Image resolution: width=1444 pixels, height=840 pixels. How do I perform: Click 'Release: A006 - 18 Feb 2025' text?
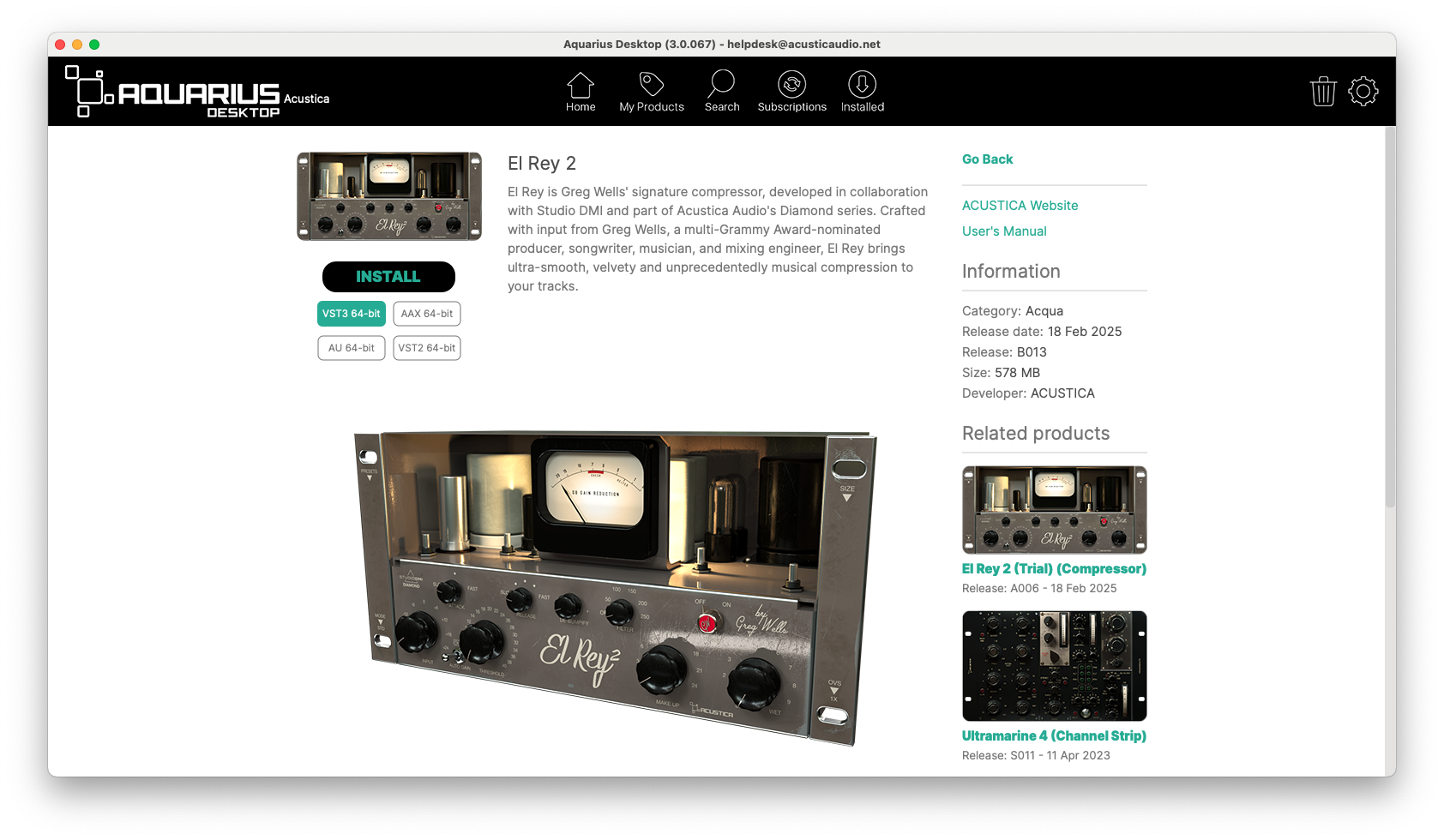pos(1039,589)
